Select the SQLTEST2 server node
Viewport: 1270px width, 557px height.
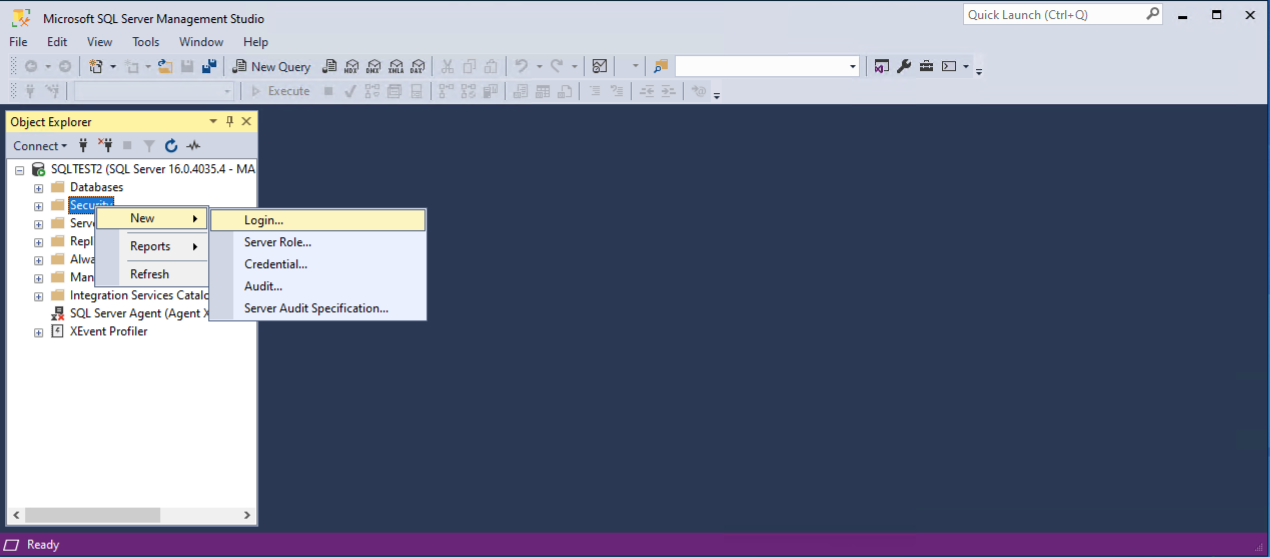(x=153, y=169)
